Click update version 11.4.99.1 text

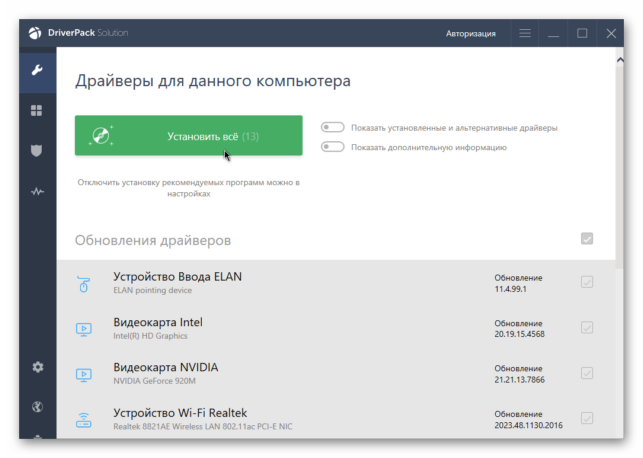[511, 289]
